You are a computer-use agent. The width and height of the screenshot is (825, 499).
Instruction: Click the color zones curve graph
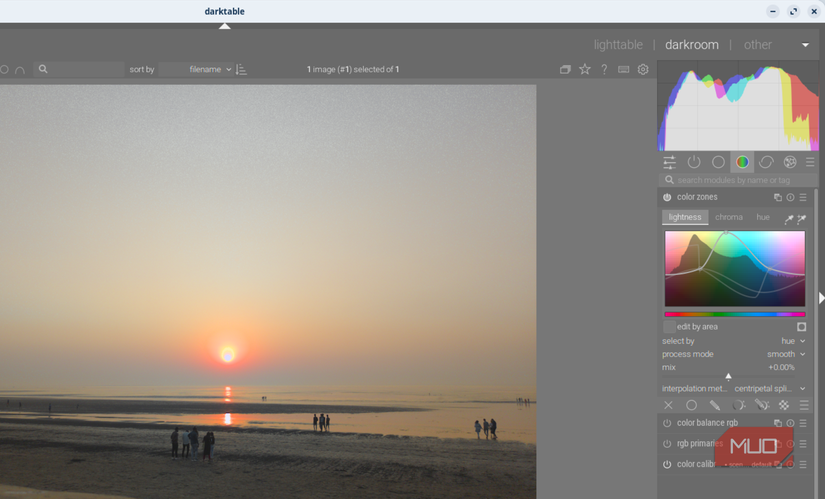tap(735, 268)
